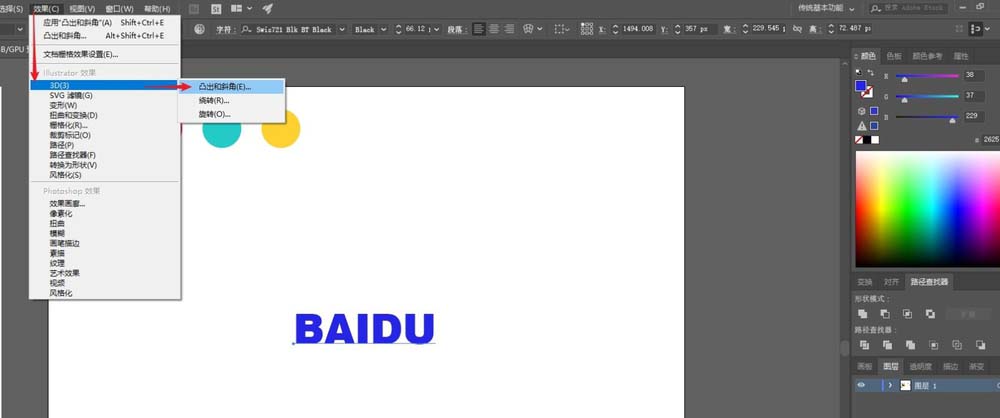
Task: Open the Window (W) menu in the menu bar
Action: (119, 9)
